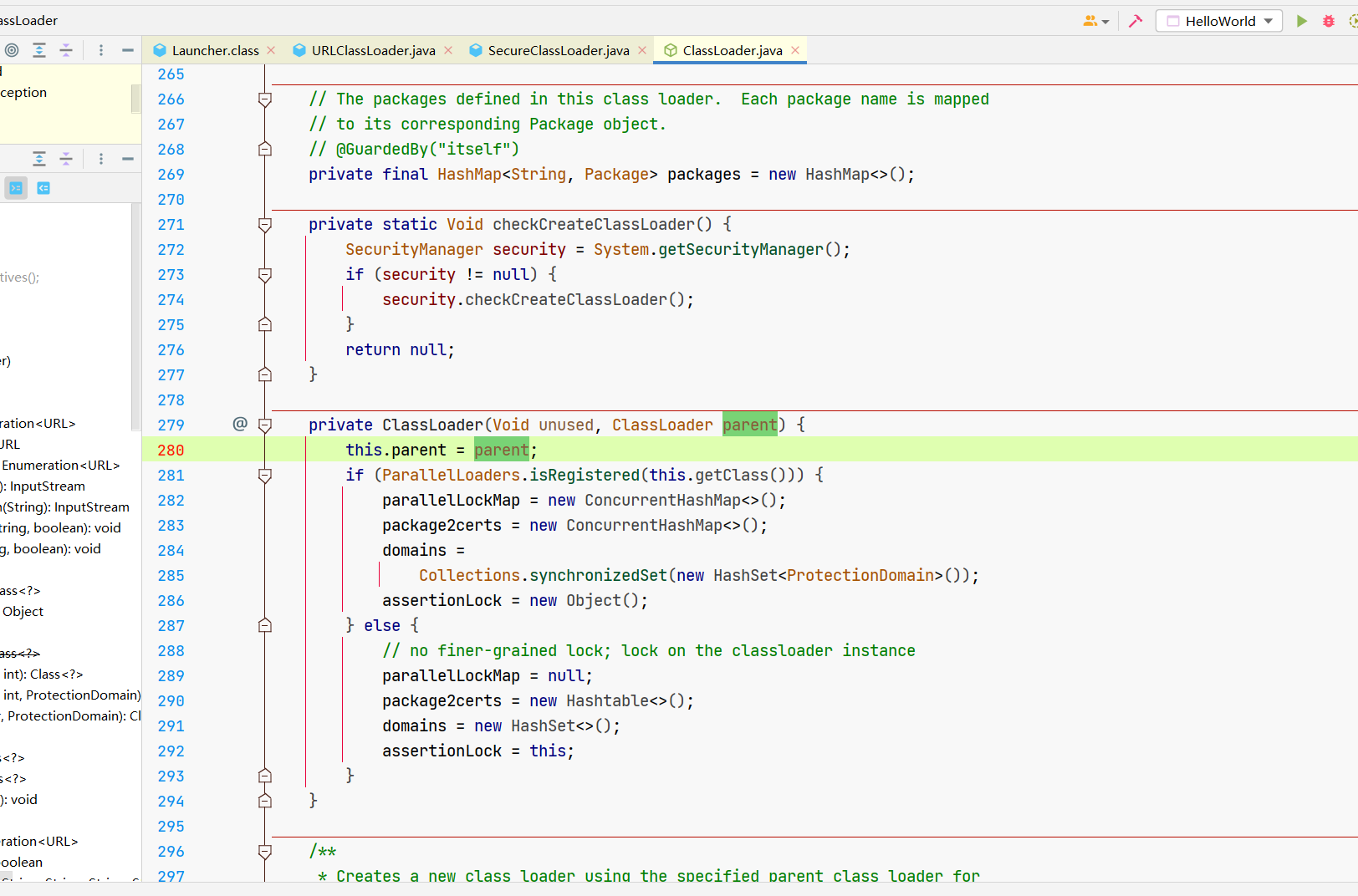Collapse the checkCreateClassLoader method at line 271
The image size is (1358, 896).
point(265,224)
